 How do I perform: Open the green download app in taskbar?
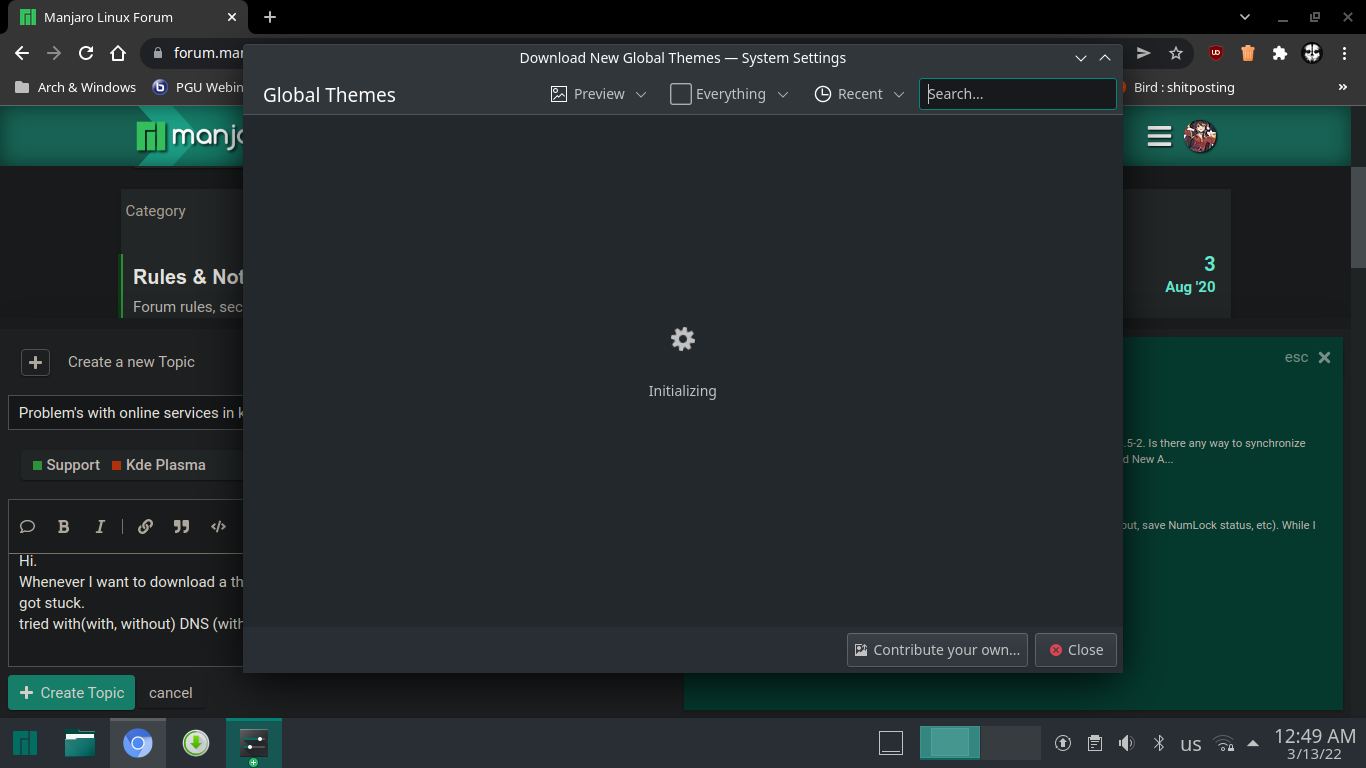tap(196, 743)
